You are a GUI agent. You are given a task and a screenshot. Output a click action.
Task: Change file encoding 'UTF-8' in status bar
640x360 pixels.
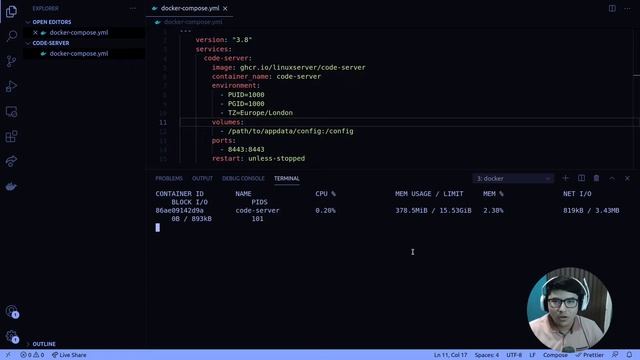pyautogui.click(x=514, y=355)
